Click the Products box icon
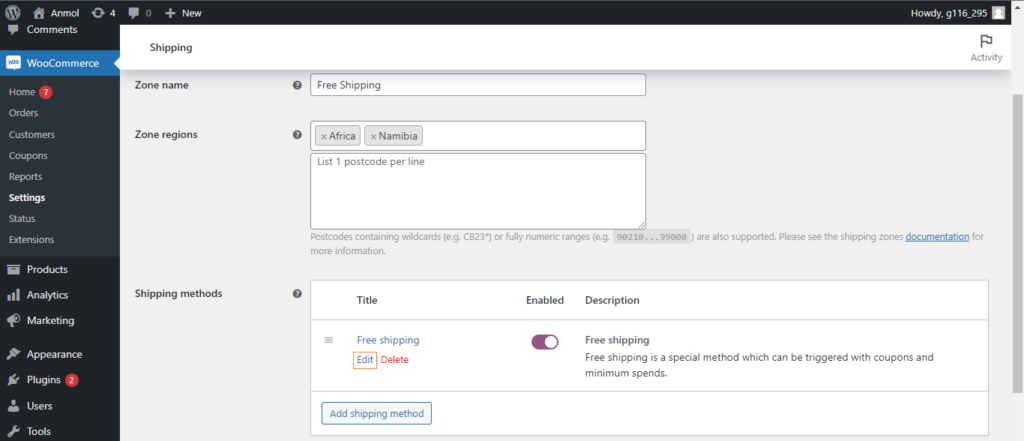This screenshot has width=1024, height=441. [13, 269]
